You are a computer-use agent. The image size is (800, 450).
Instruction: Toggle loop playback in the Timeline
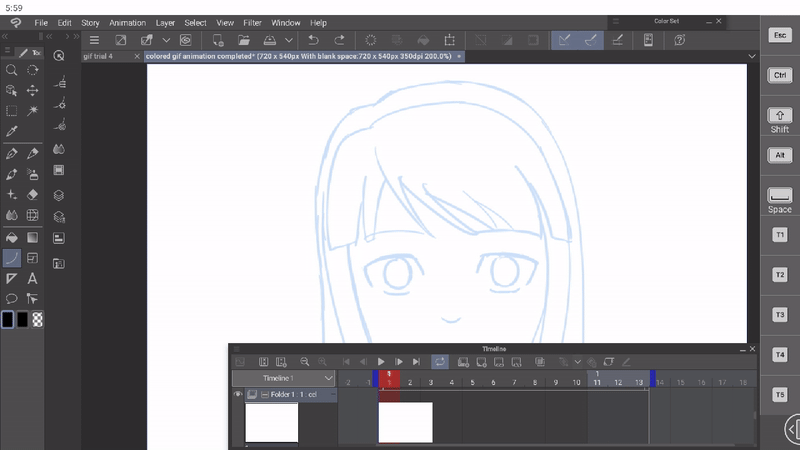pos(439,362)
